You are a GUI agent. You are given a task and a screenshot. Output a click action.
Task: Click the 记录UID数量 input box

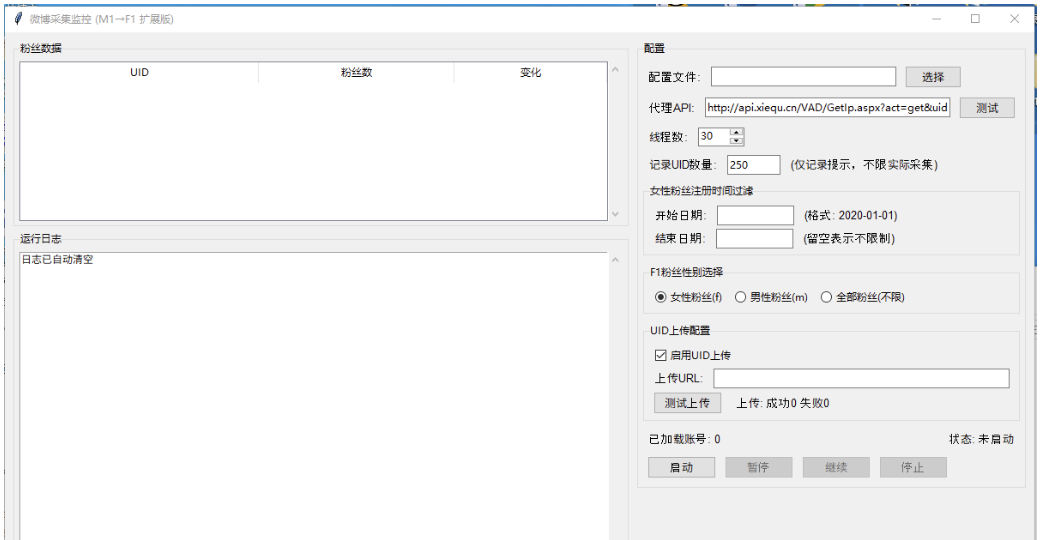pos(753,165)
